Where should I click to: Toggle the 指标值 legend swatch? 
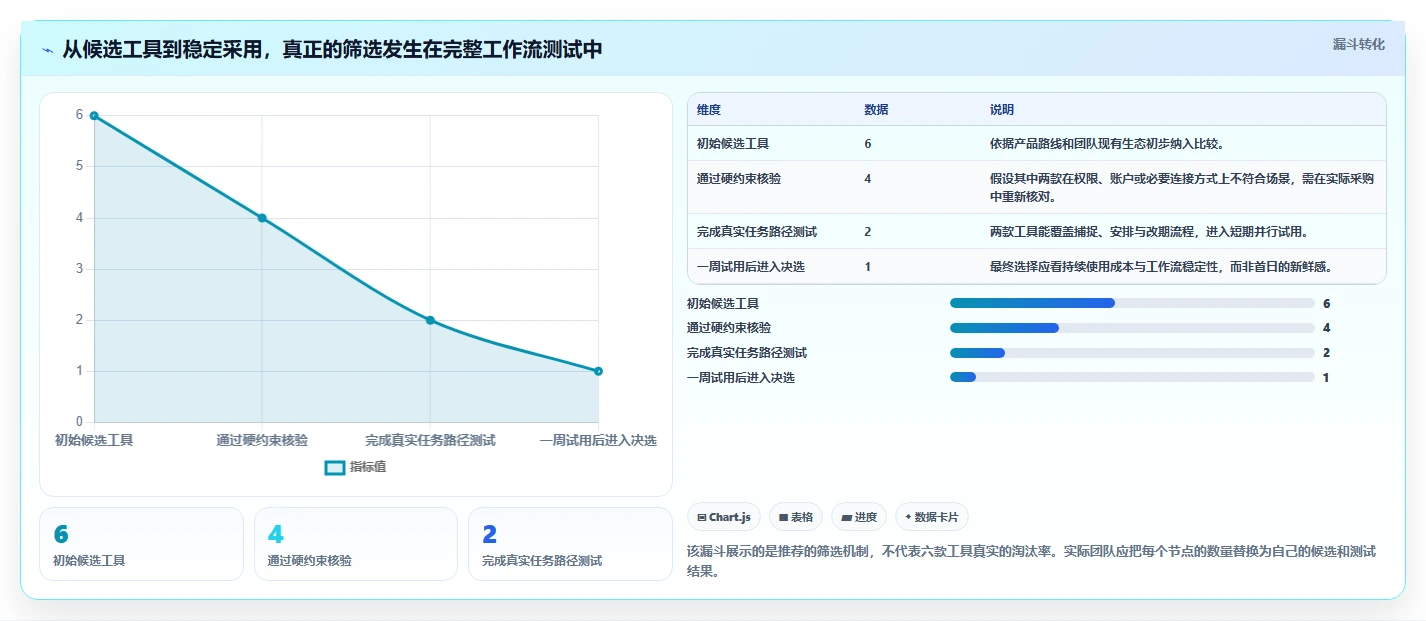click(x=335, y=467)
